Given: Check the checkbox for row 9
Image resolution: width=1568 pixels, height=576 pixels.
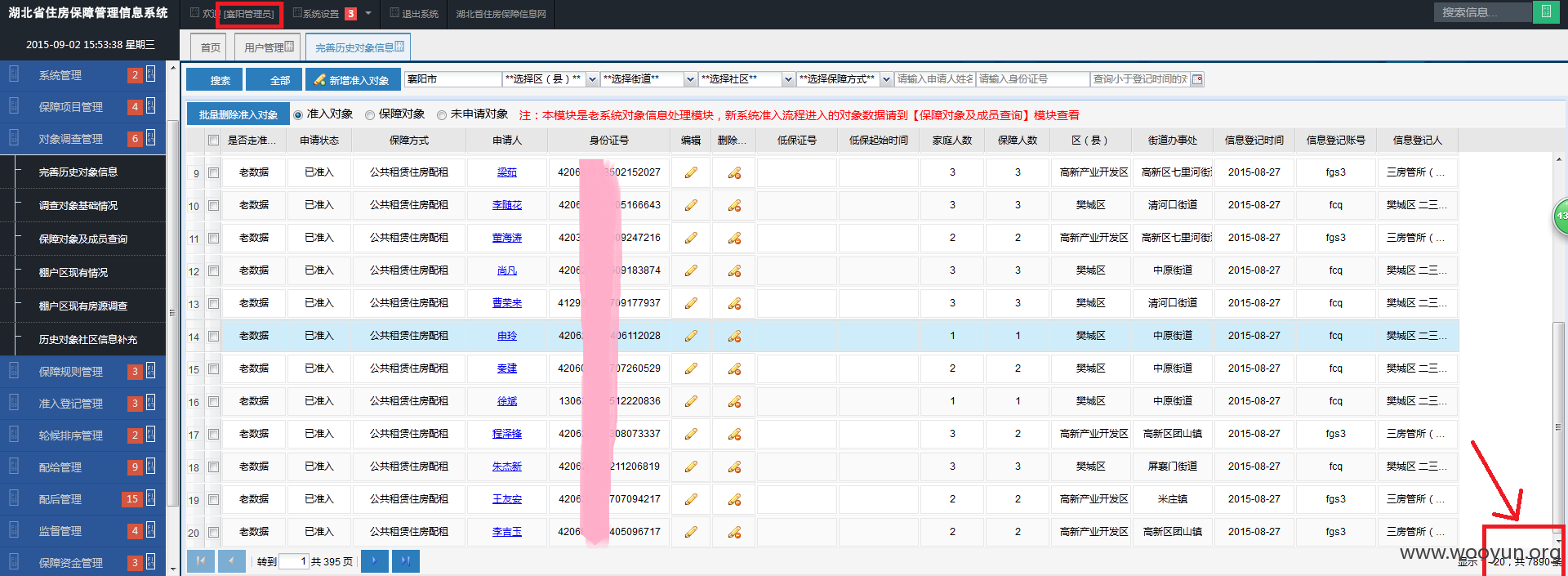Looking at the screenshot, I should click(213, 172).
